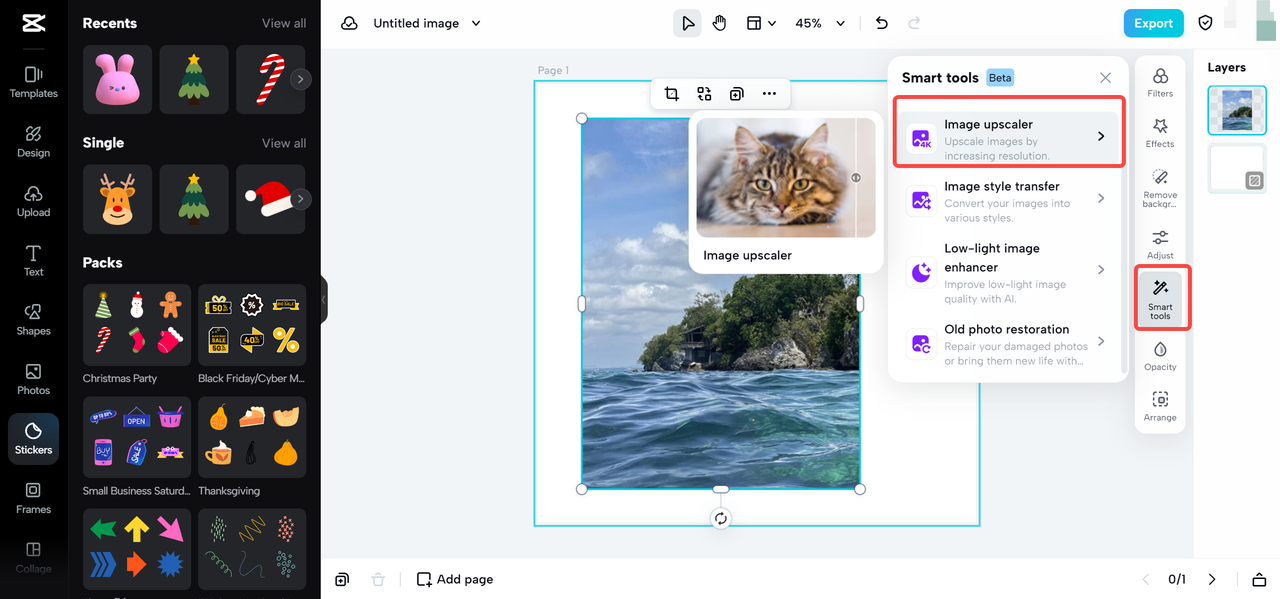The height and width of the screenshot is (599, 1280).
Task: Open the Templates sidebar panel
Action: click(x=33, y=82)
